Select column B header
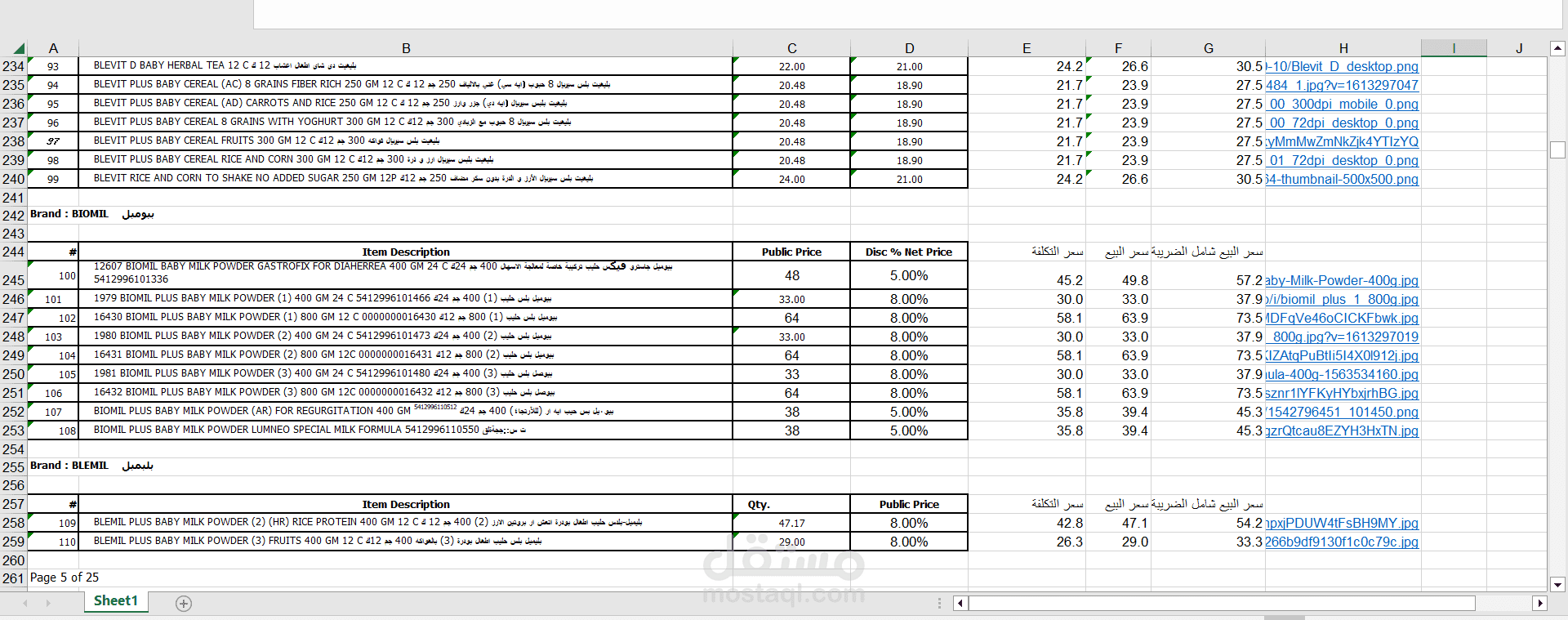Image resolution: width=1568 pixels, height=620 pixels. point(406,48)
